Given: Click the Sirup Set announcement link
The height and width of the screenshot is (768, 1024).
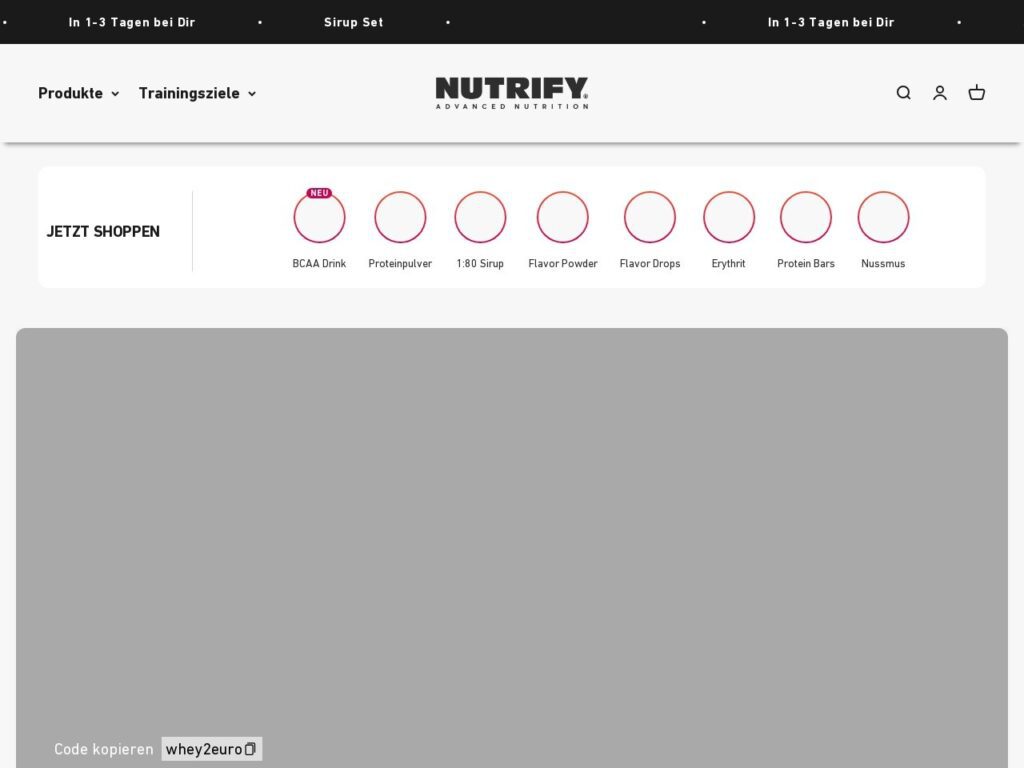Looking at the screenshot, I should click(353, 22).
